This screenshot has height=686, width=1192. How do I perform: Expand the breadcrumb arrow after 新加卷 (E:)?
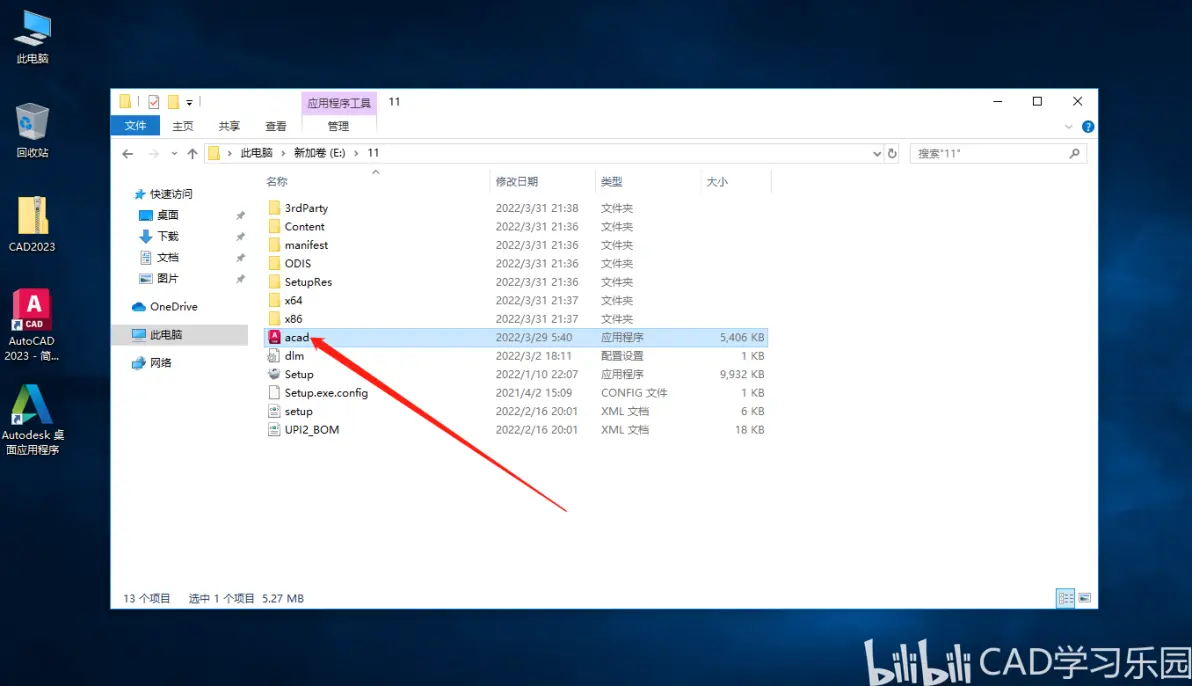pyautogui.click(x=356, y=154)
